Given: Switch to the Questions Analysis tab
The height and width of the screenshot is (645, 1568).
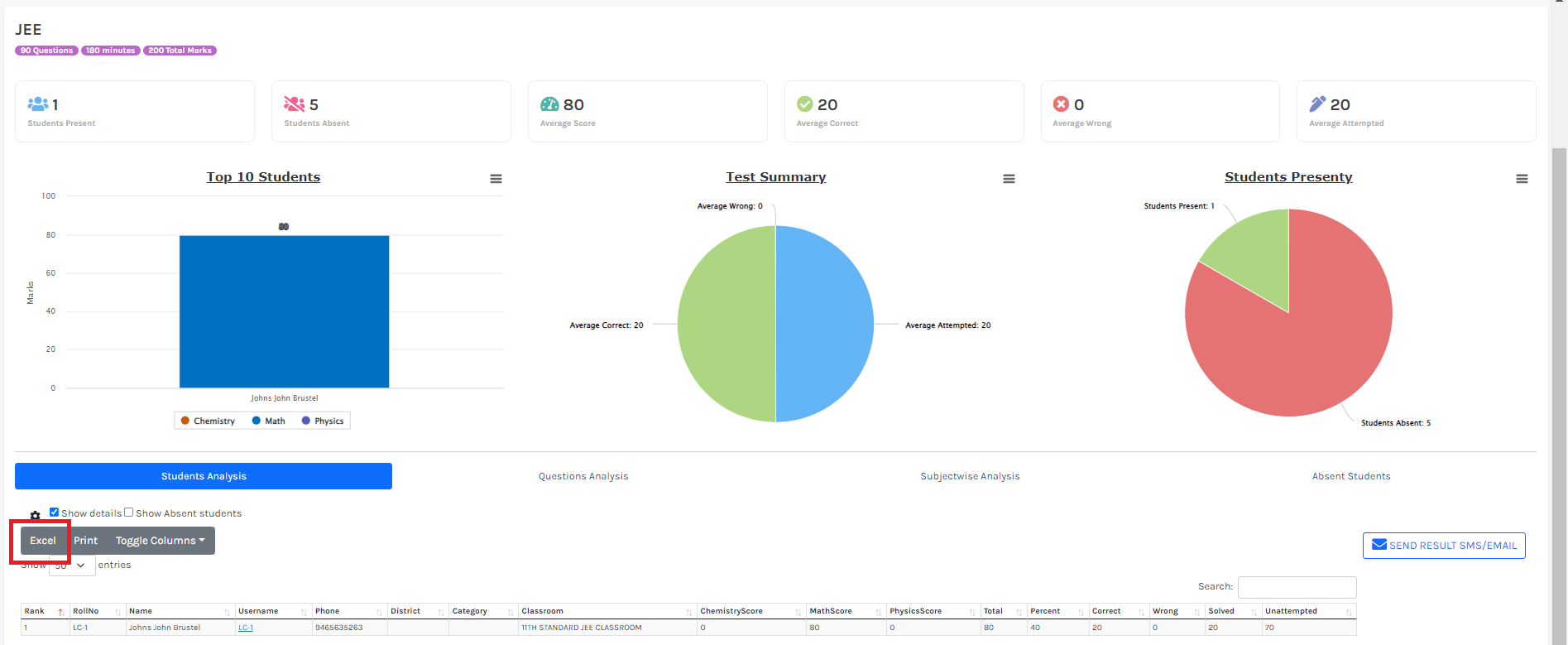Looking at the screenshot, I should click(x=583, y=476).
